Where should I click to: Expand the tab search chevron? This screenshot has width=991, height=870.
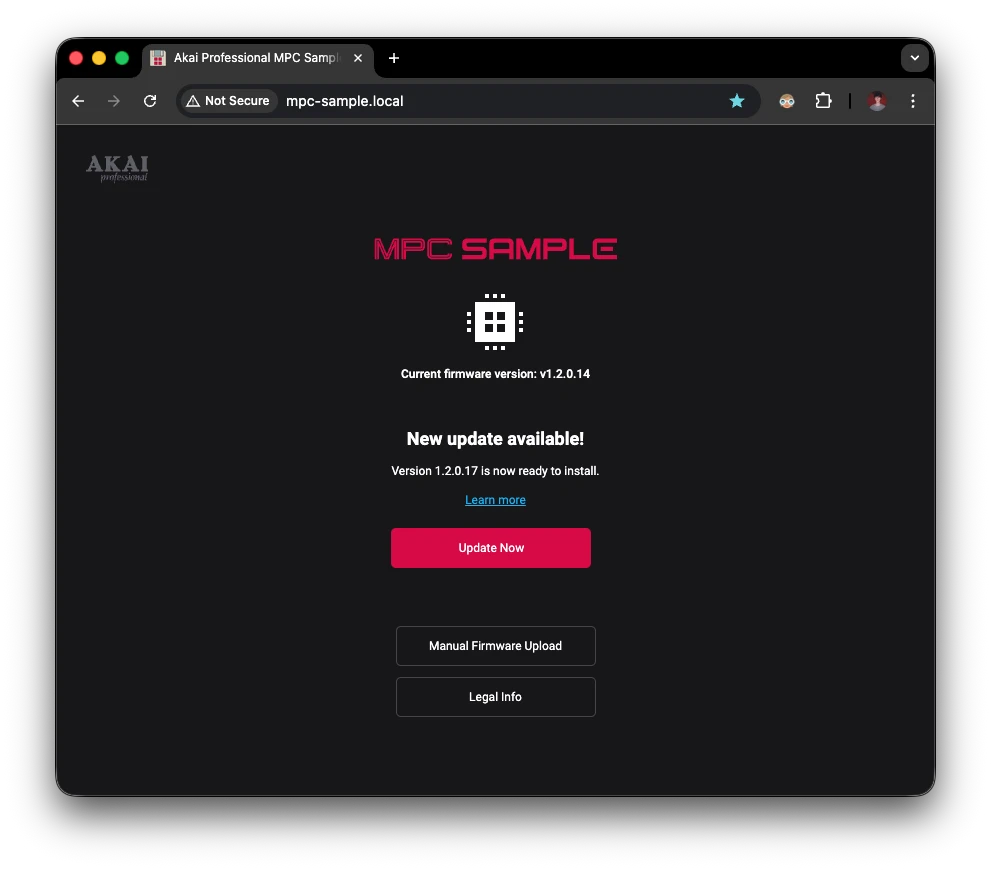(915, 58)
